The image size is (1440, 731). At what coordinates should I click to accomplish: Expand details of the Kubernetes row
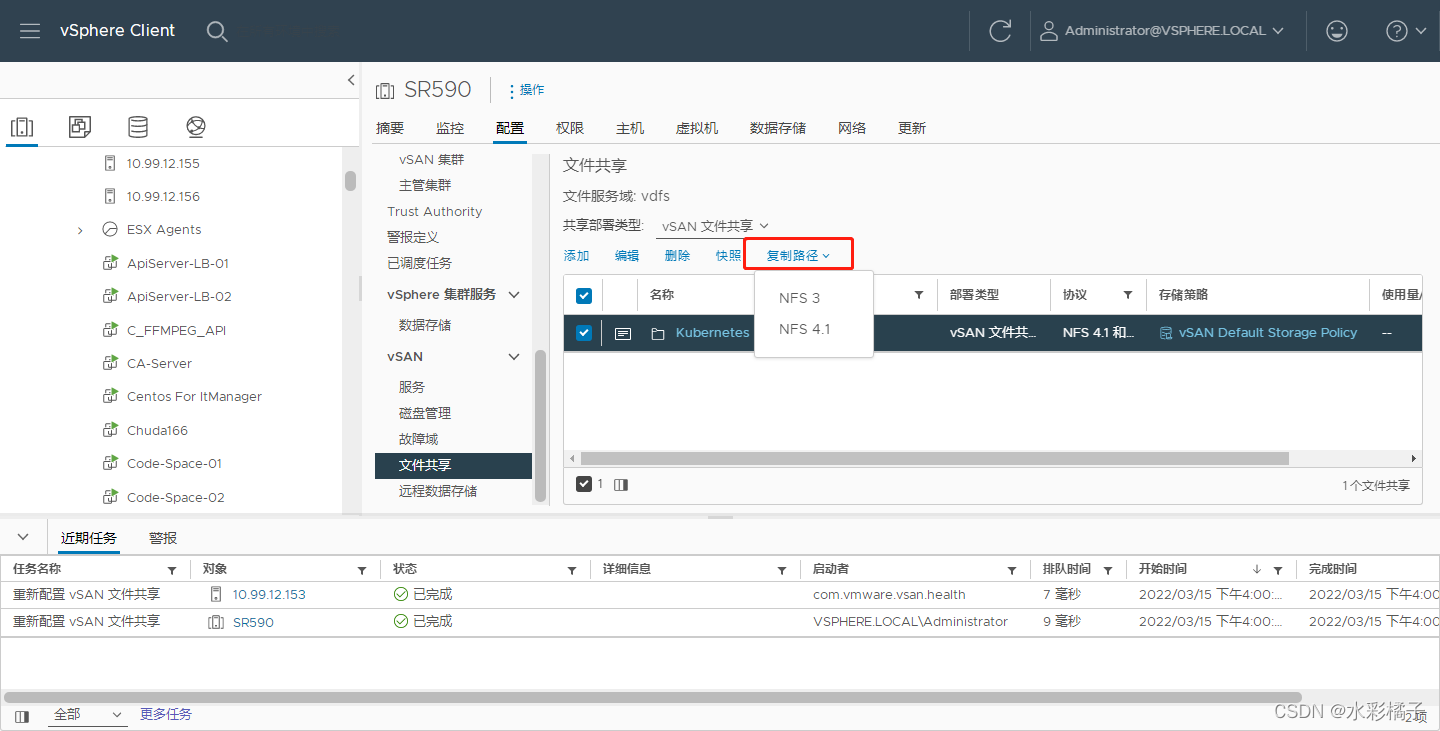click(x=623, y=333)
